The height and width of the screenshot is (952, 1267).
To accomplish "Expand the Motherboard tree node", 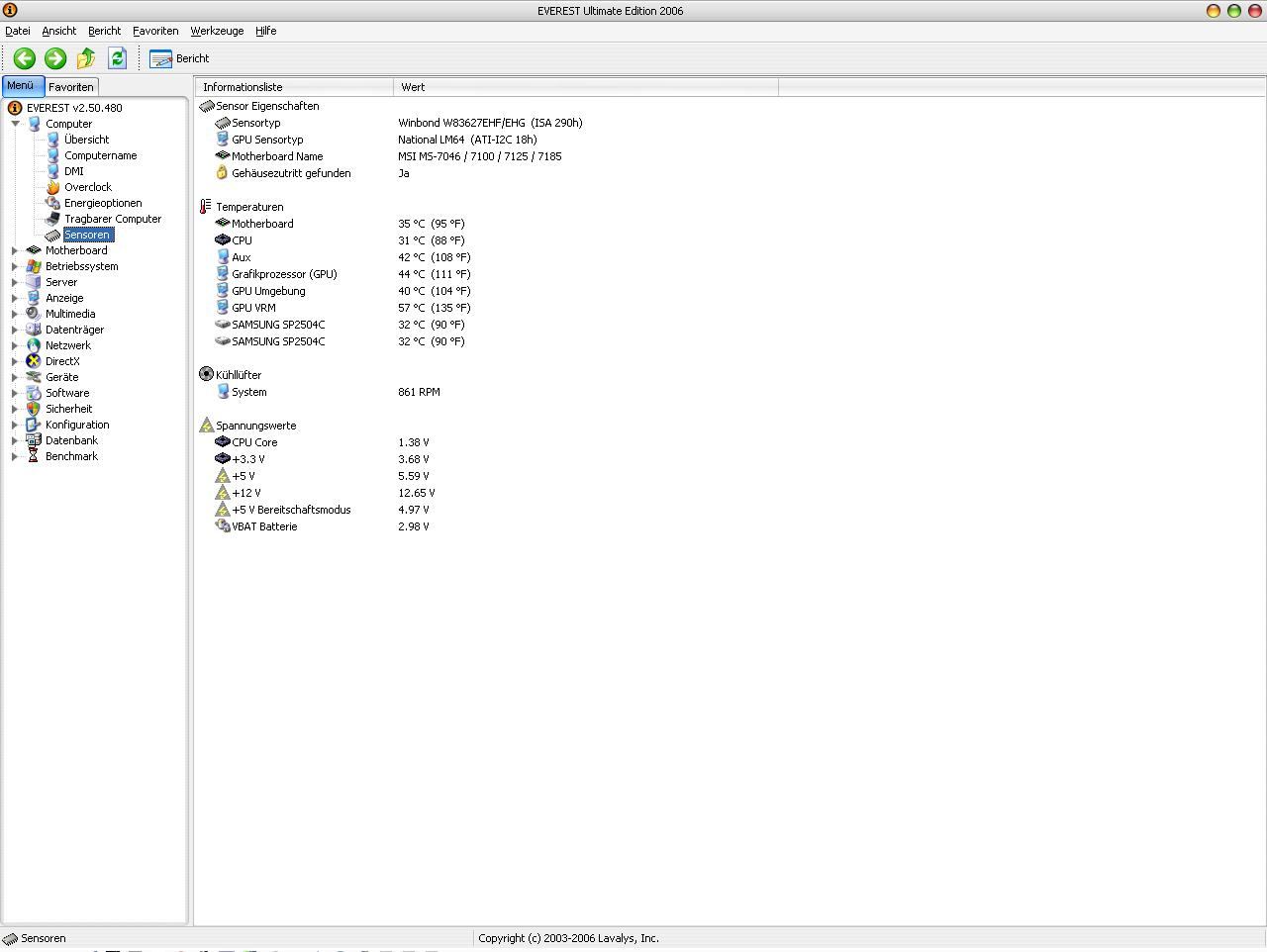I will 15,250.
